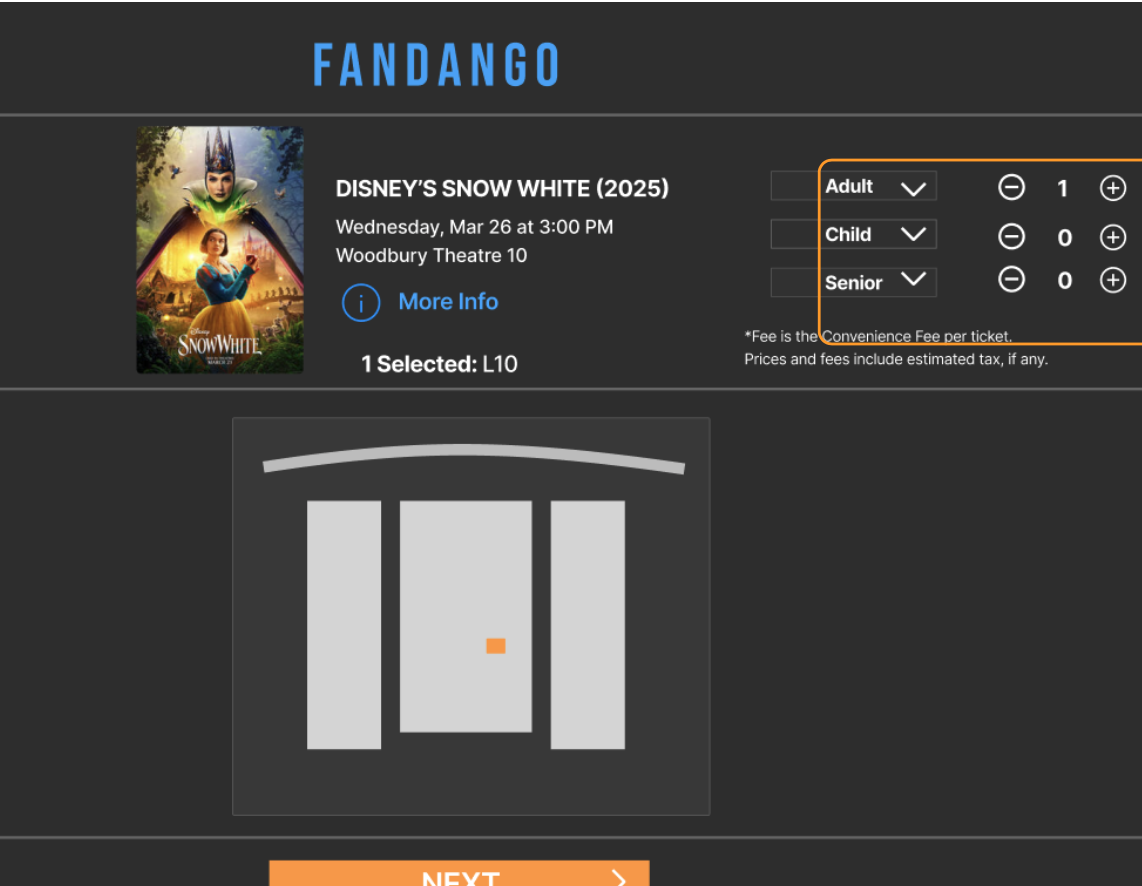Image resolution: width=1142 pixels, height=886 pixels.
Task: Click the info icon beside More Info
Action: [360, 301]
